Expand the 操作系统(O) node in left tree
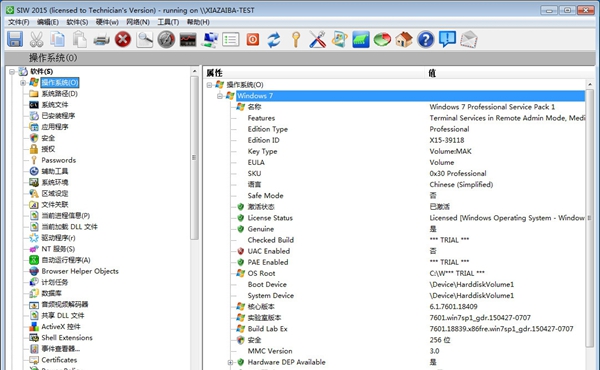Screen dimensions: 600x370 click(23, 83)
